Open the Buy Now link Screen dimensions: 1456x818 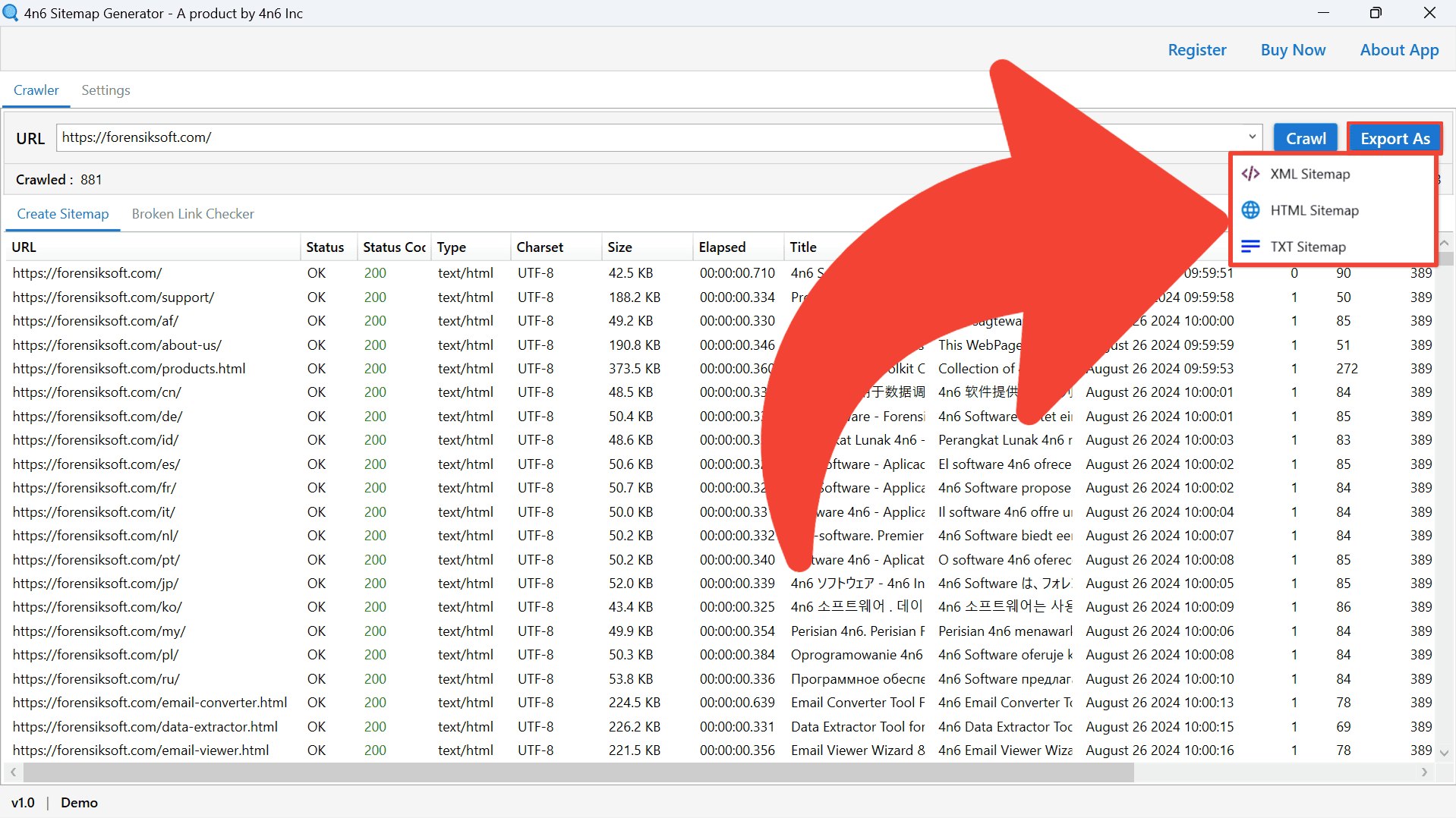tap(1293, 50)
